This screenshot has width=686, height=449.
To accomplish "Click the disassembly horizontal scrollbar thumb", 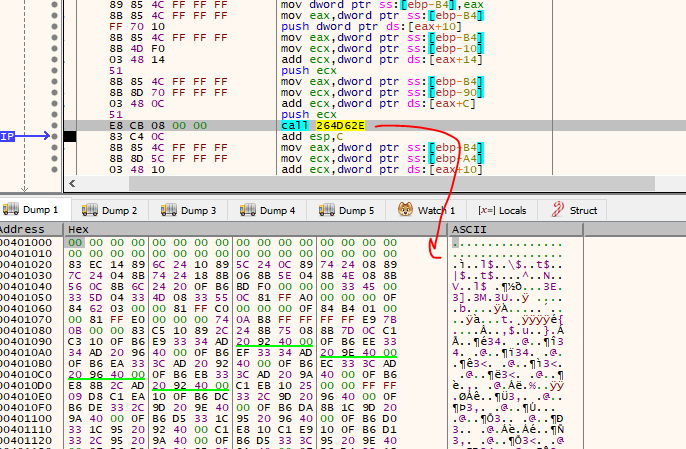I will (392, 184).
